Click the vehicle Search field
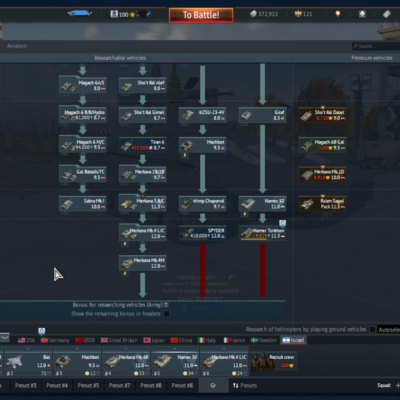Viewport: 400px width, 400px height. (x=376, y=46)
